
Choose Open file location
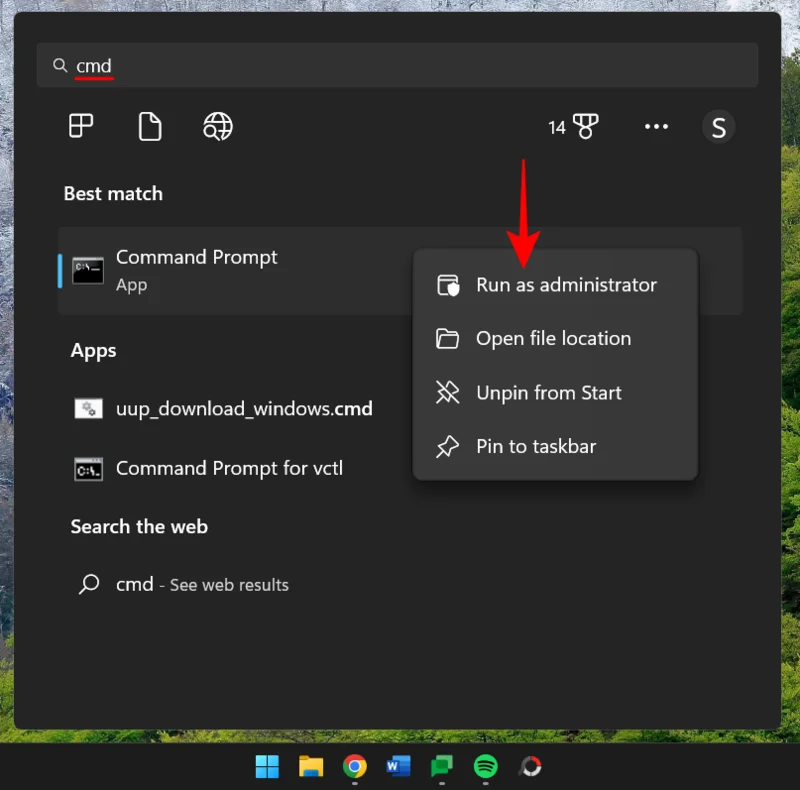553,338
